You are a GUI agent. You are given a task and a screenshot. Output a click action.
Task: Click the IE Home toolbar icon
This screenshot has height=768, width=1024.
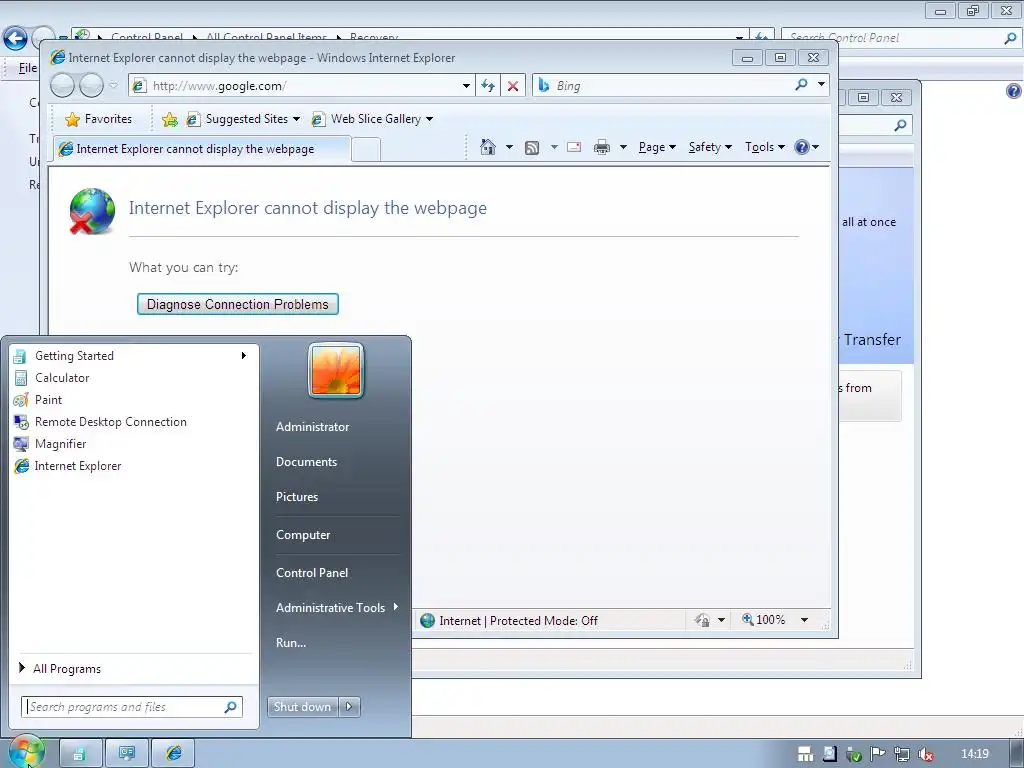[487, 147]
